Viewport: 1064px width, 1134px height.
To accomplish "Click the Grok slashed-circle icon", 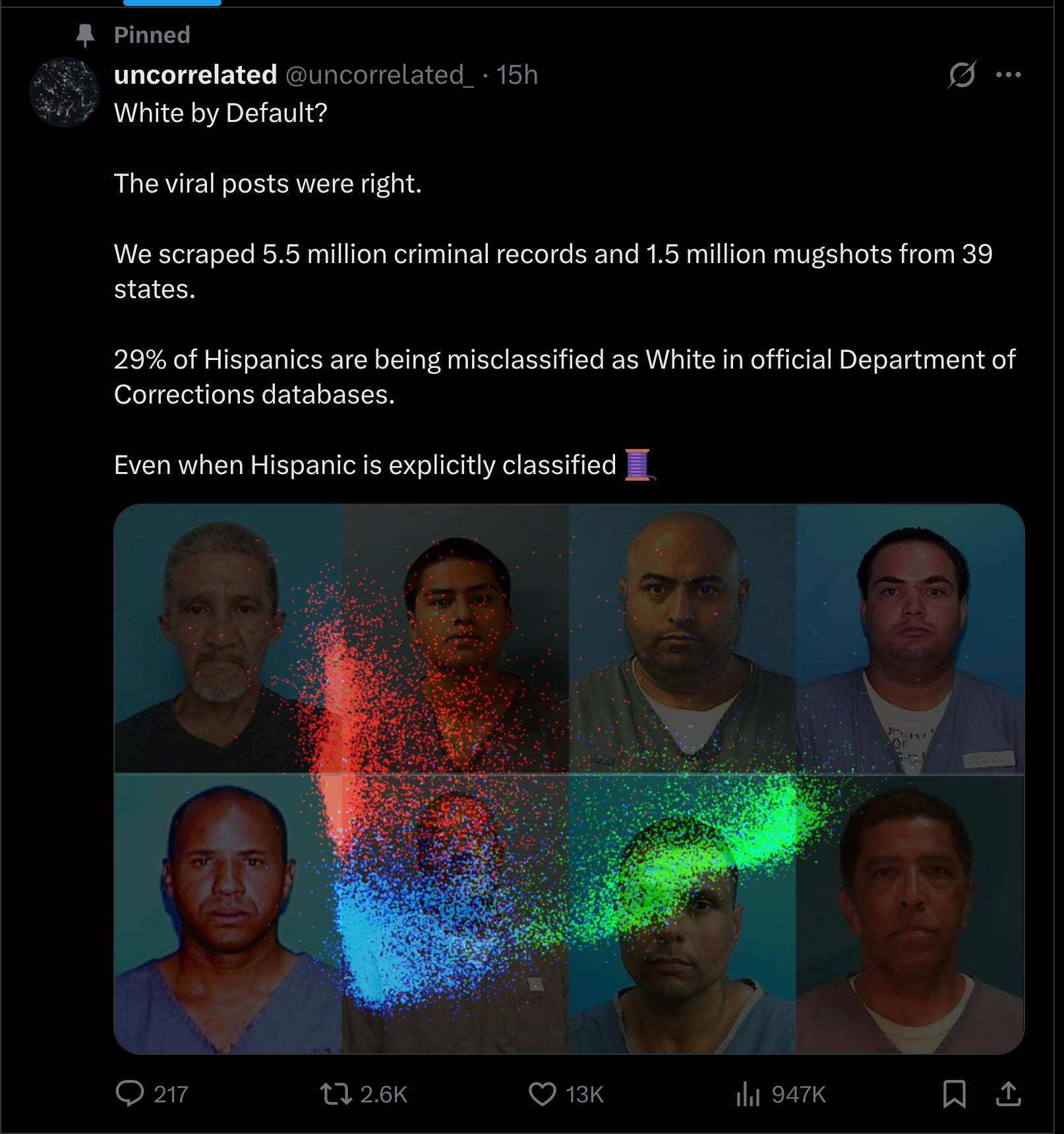I will [x=962, y=75].
